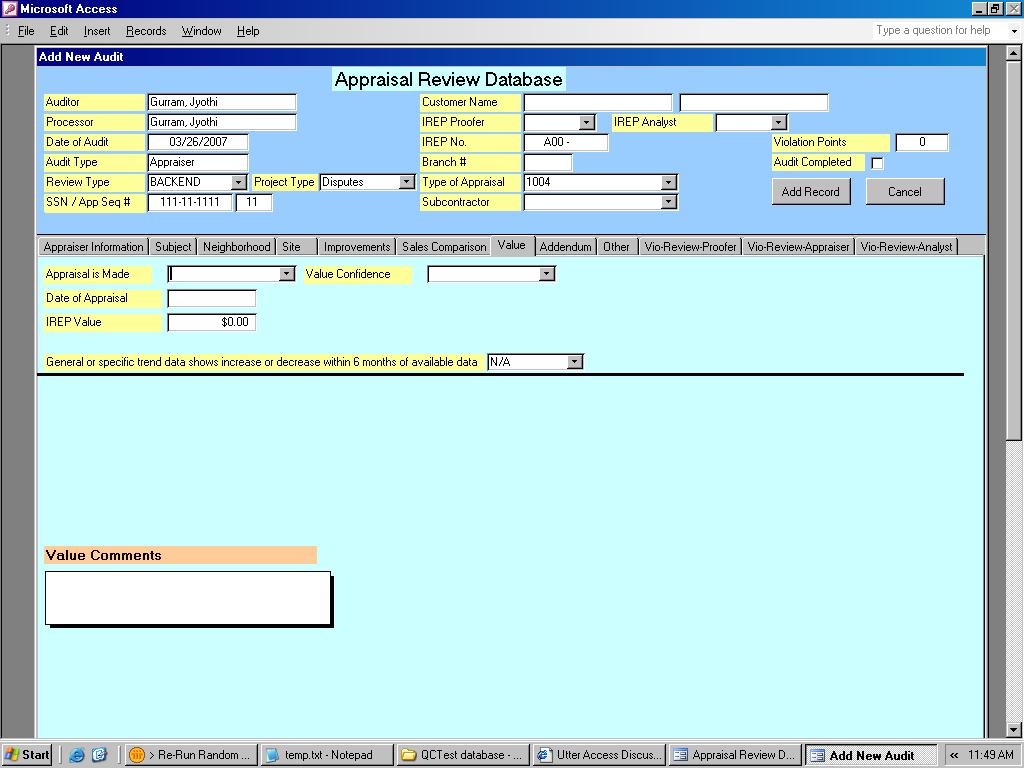Image resolution: width=1024 pixels, height=768 pixels.
Task: Expand the Review Type dropdown
Action: 238,182
